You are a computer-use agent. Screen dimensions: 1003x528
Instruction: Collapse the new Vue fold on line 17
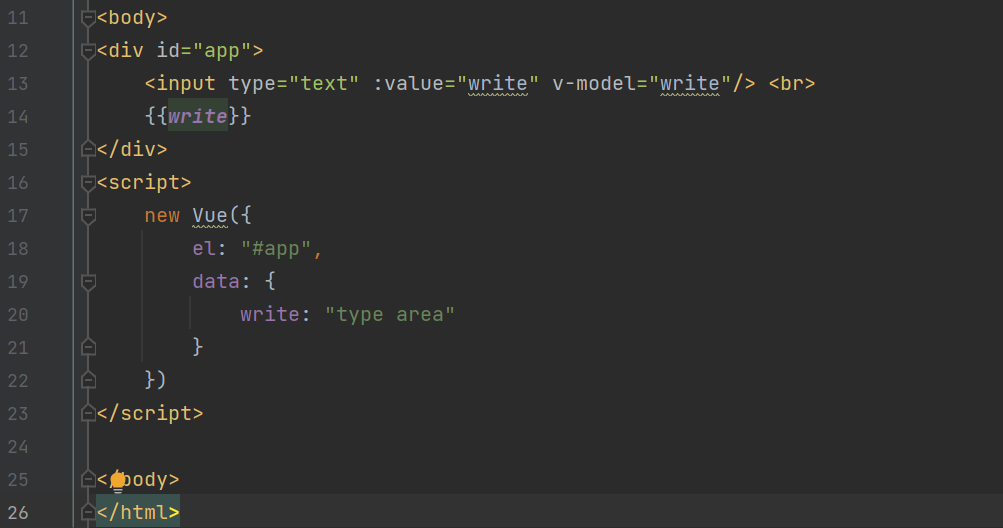pyautogui.click(x=89, y=216)
